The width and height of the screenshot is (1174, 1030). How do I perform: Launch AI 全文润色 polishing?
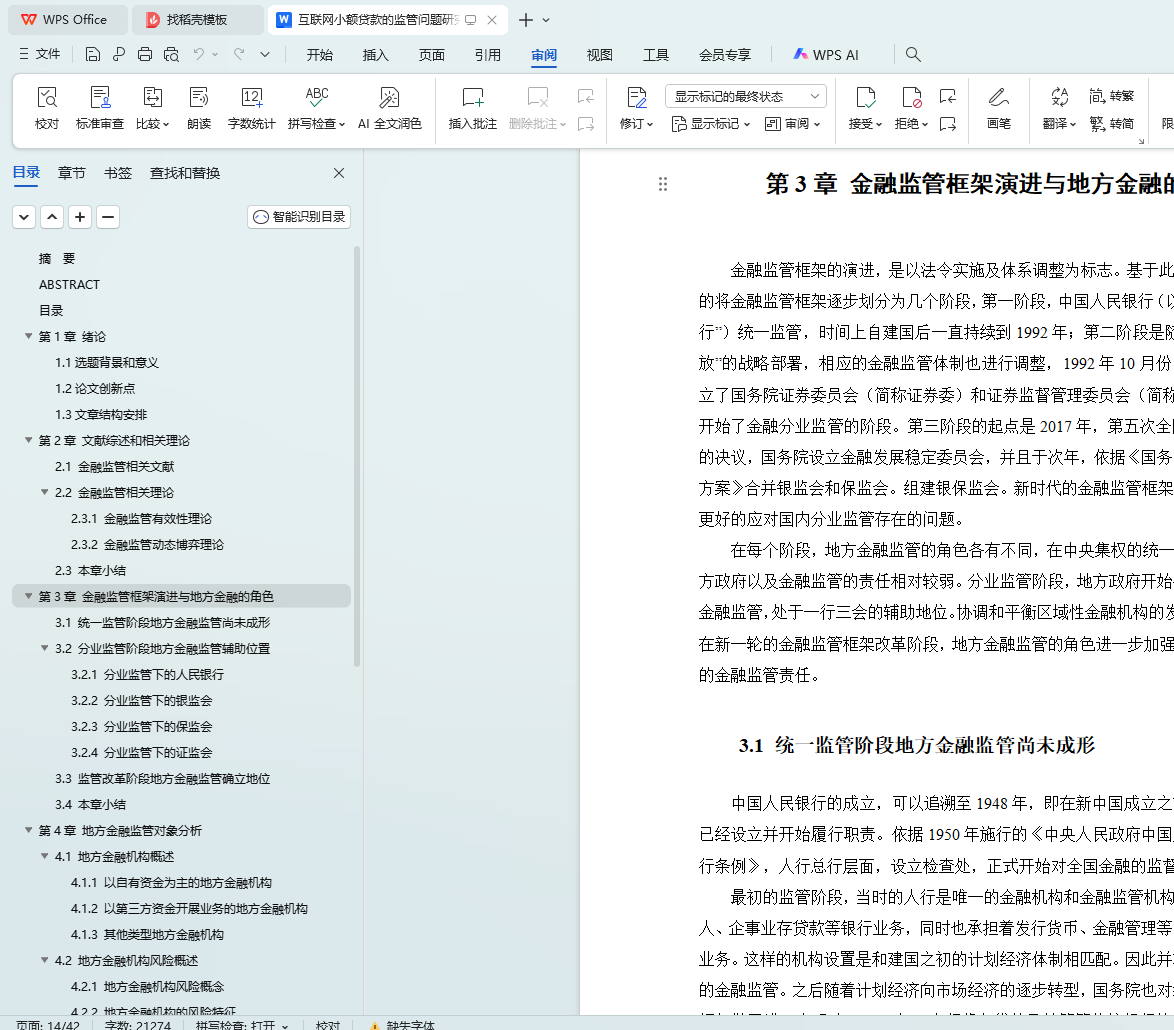pyautogui.click(x=389, y=108)
